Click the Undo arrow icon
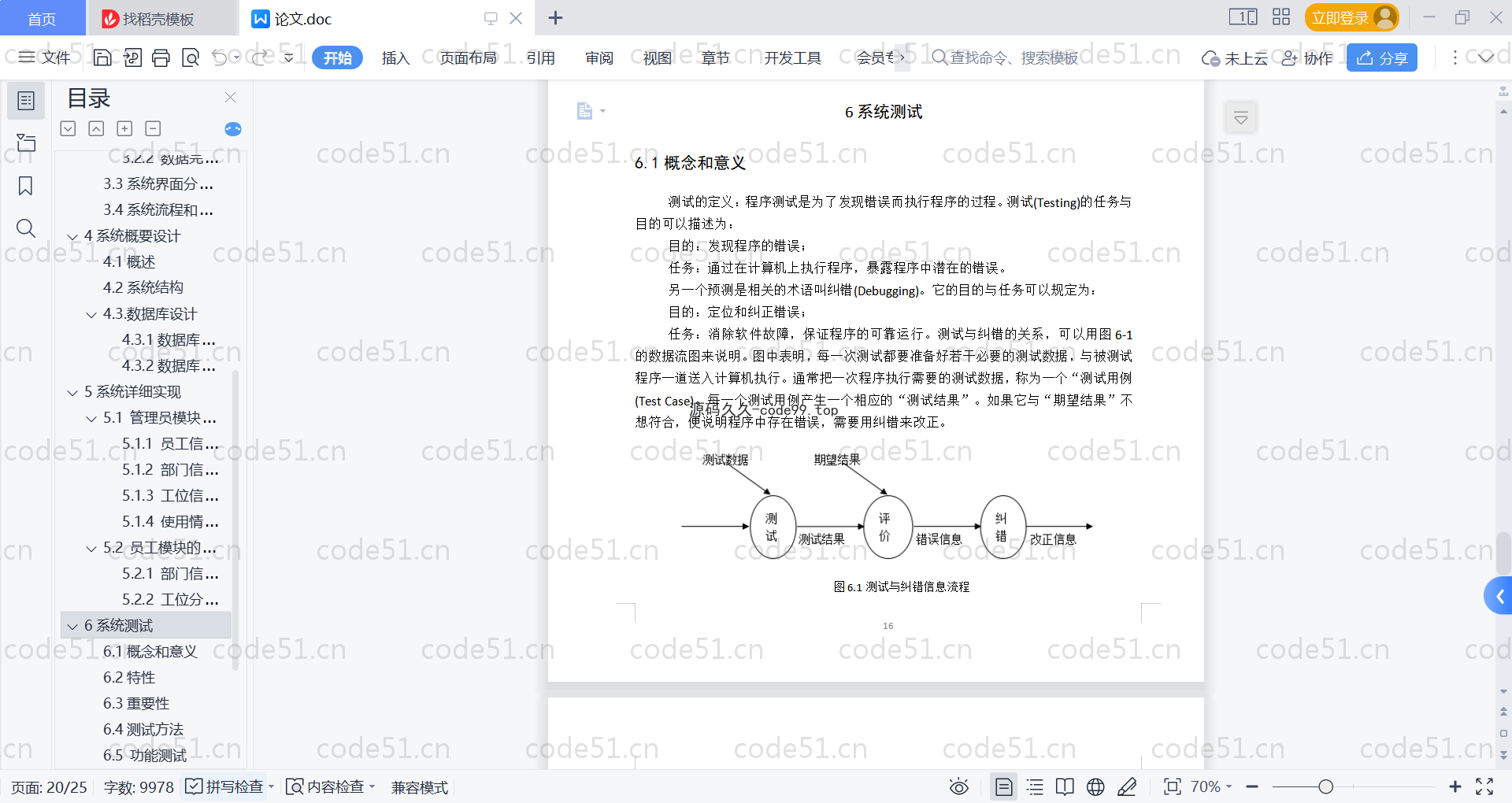1512x803 pixels. point(220,57)
